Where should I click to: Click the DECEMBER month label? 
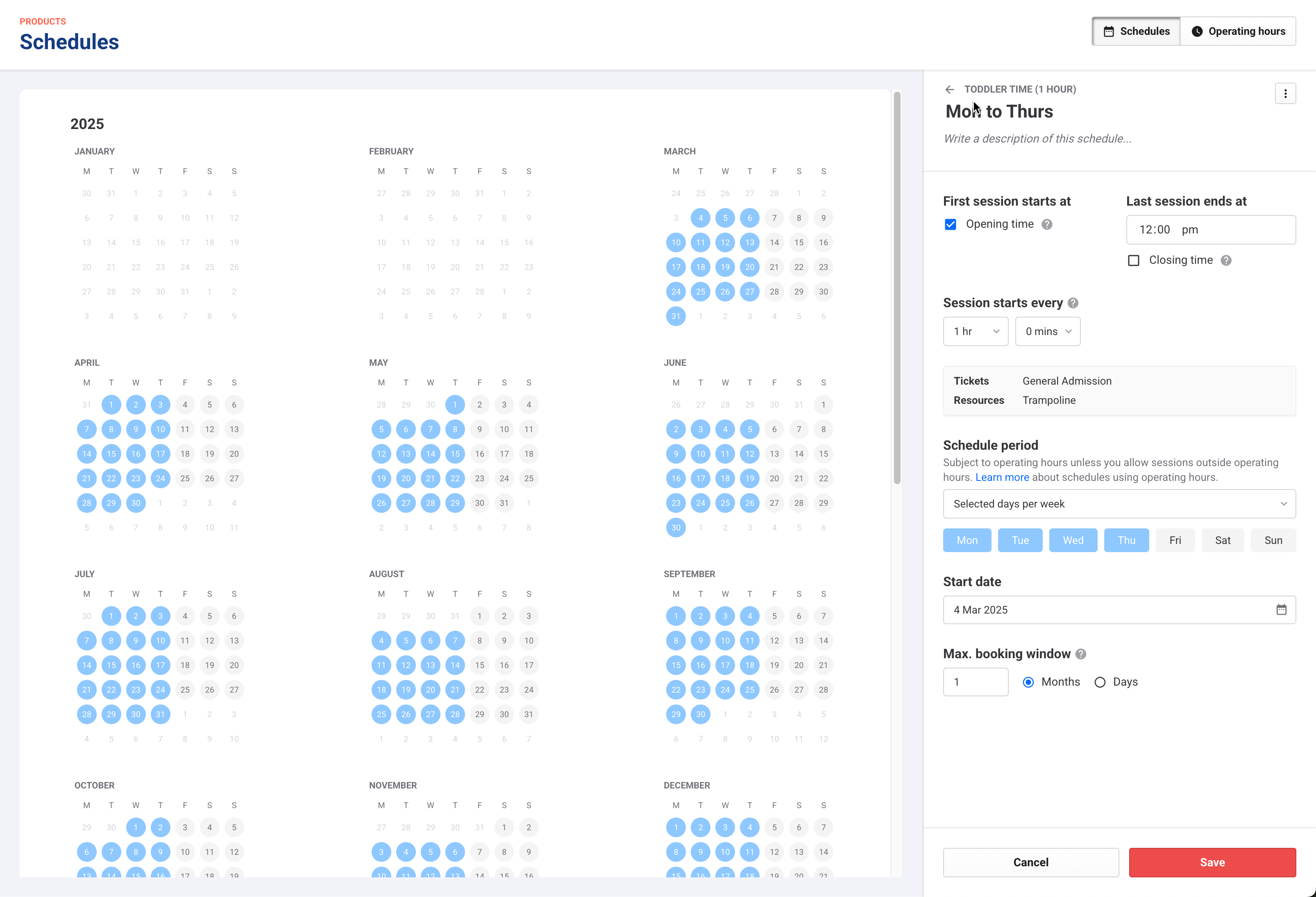[686, 786]
